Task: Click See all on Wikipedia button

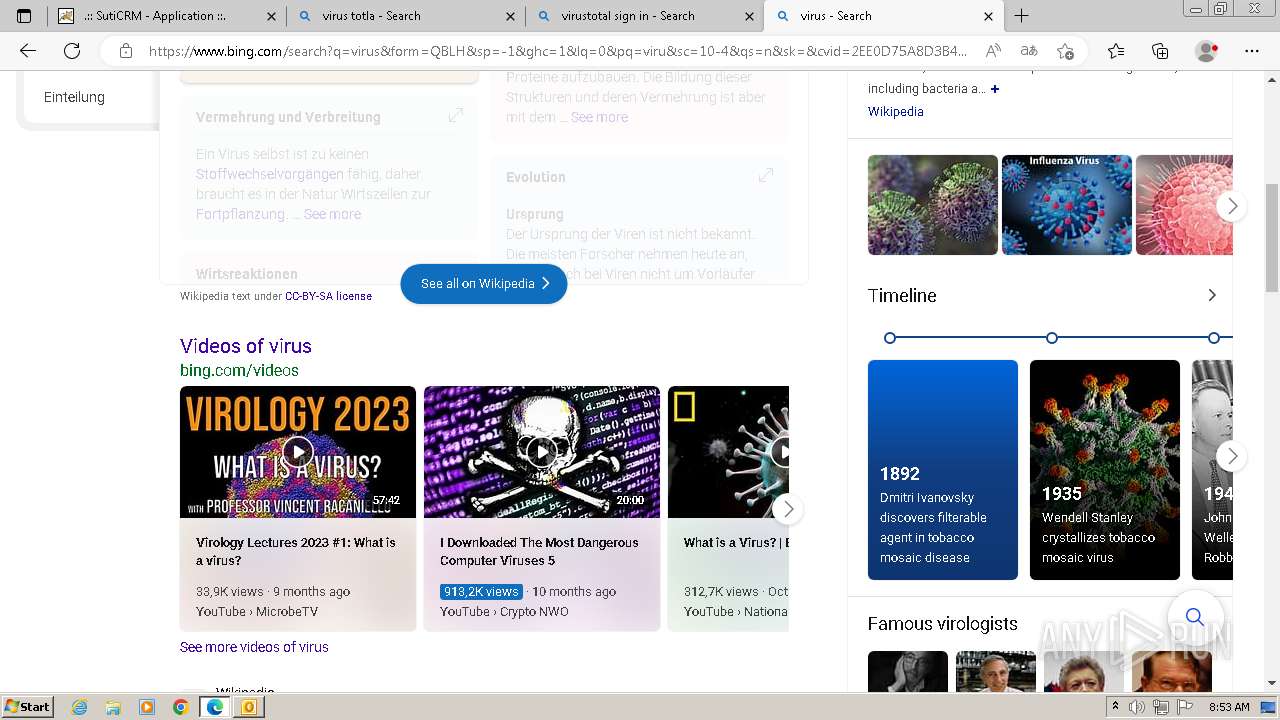Action: point(484,284)
